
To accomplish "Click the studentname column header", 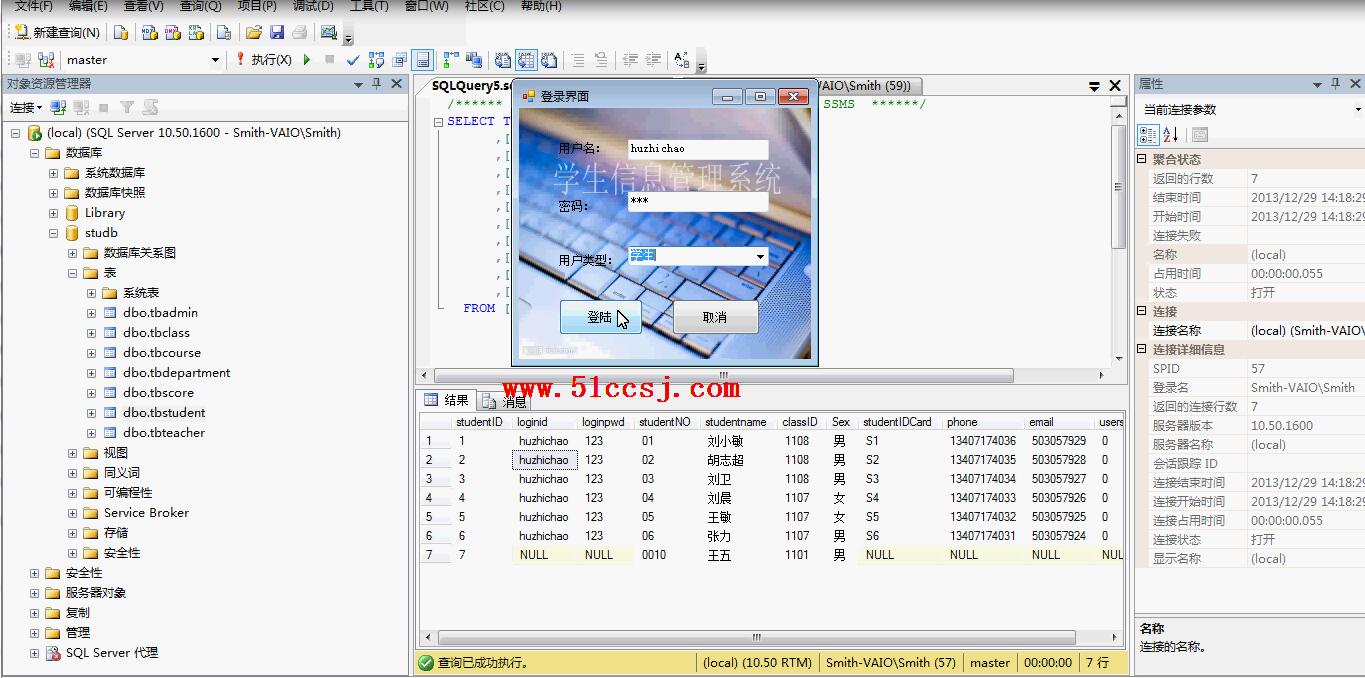I will 735,422.
